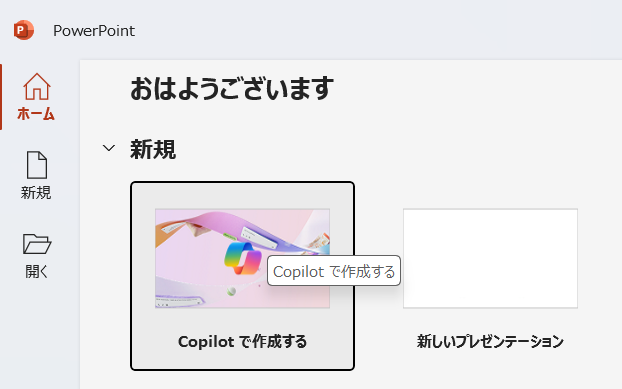Image resolution: width=622 pixels, height=389 pixels.
Task: Switch to the 新規 sidebar label
Action: [36, 193]
